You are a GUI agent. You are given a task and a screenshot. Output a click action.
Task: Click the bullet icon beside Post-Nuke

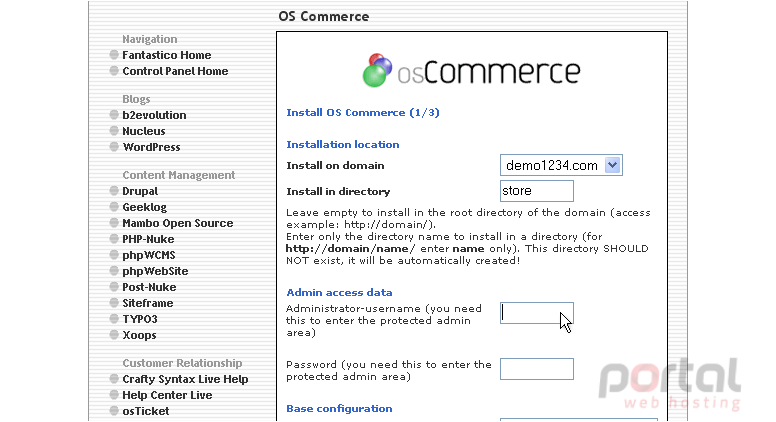(114, 286)
